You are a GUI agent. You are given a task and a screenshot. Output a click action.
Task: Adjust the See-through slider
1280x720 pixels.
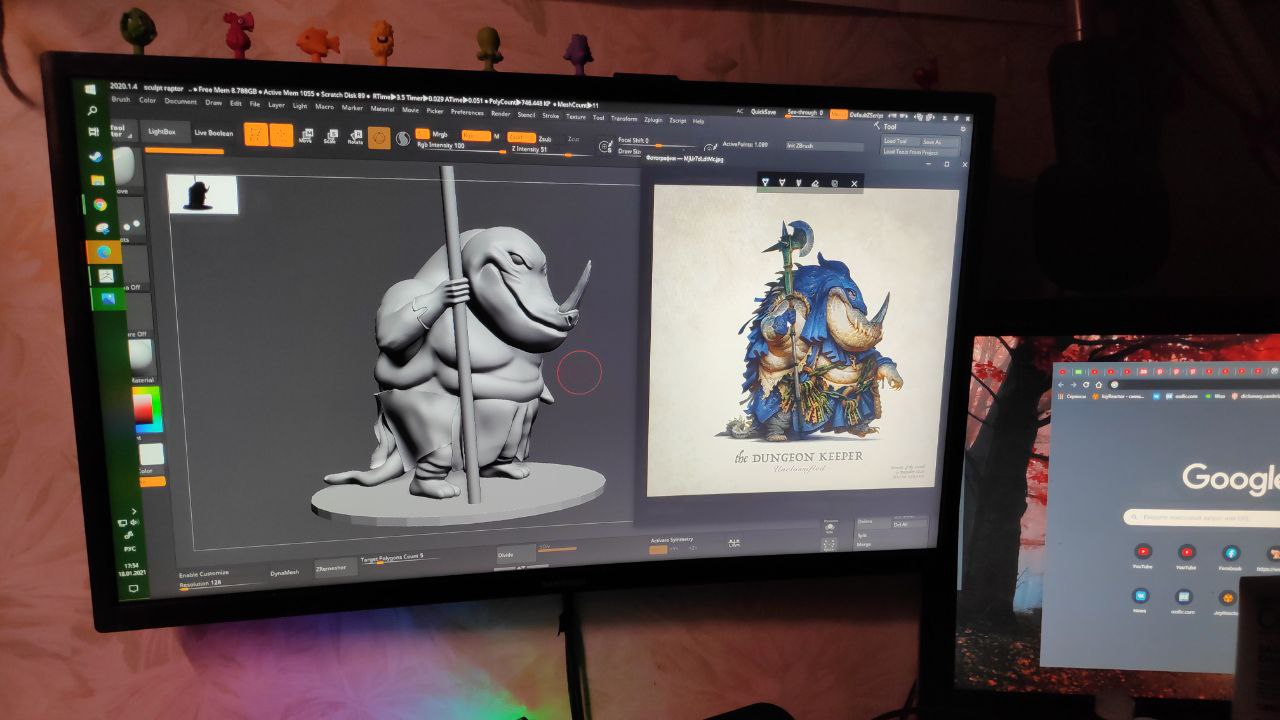click(805, 113)
